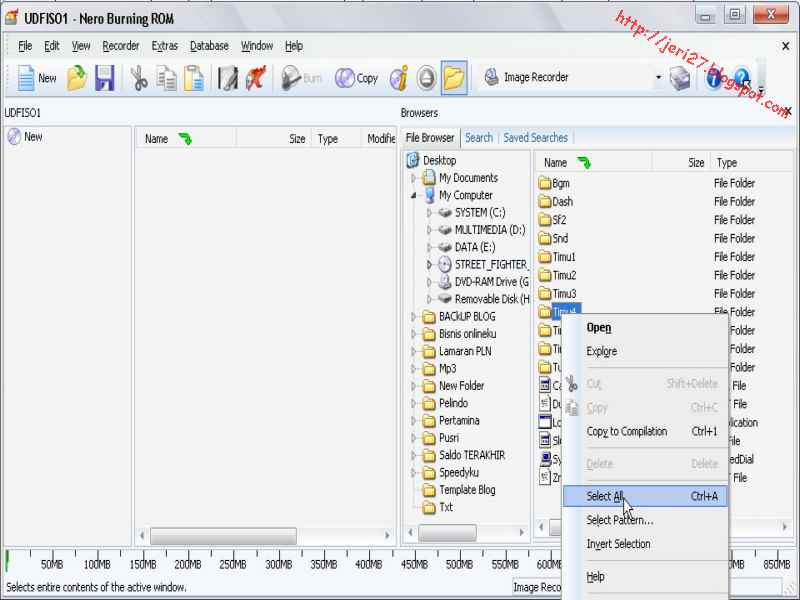800x600 pixels.
Task: Choose Explore in the context menu
Action: pos(645,351)
